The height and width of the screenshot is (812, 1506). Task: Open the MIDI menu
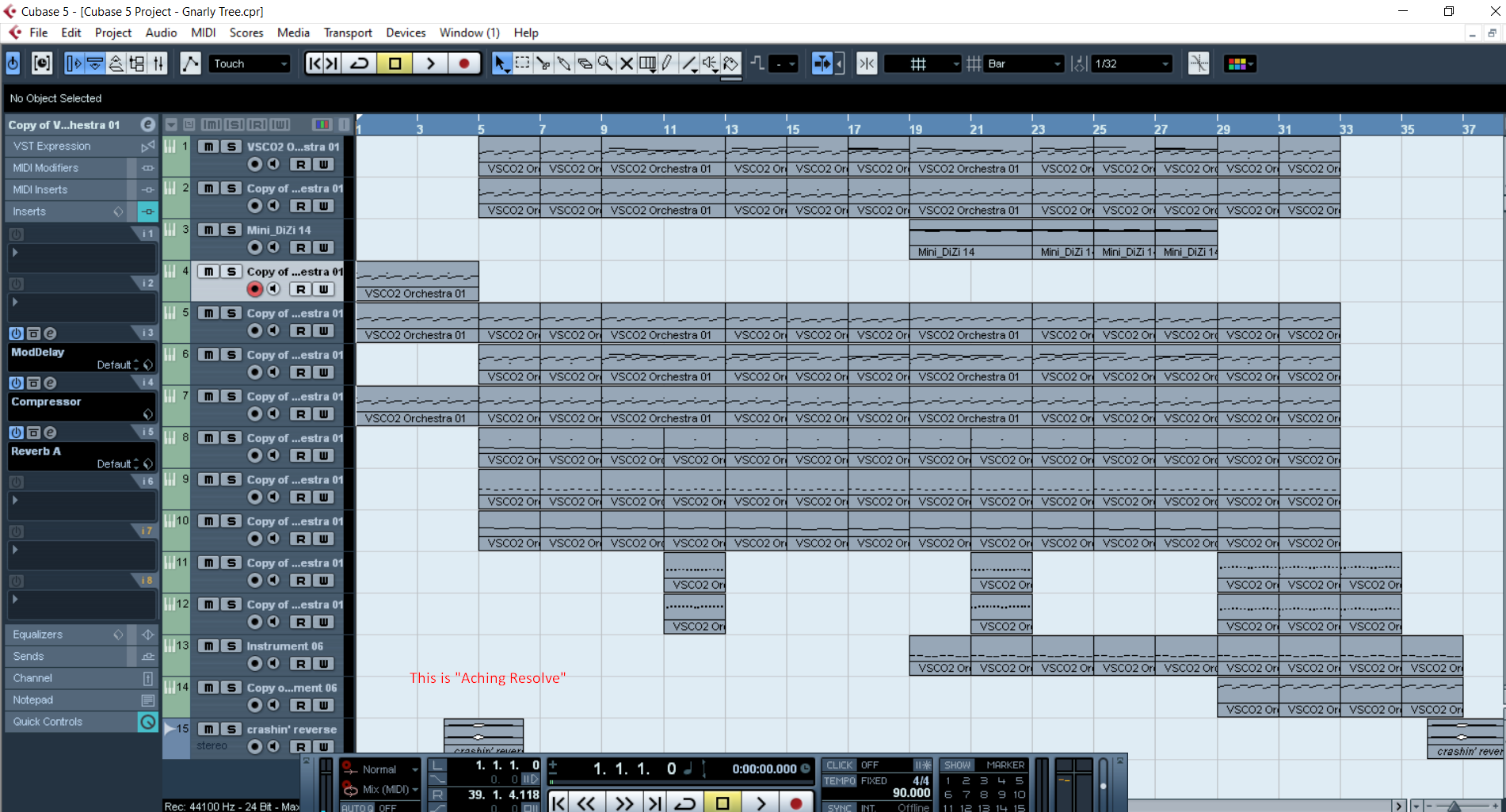click(x=204, y=32)
